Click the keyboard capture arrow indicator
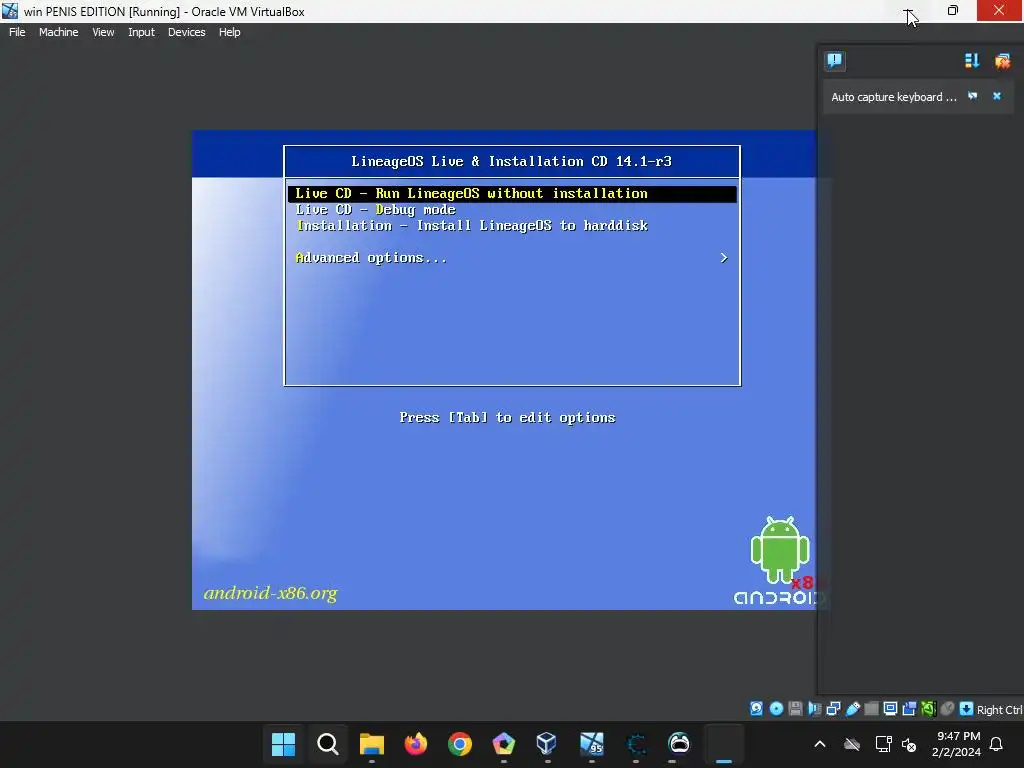Viewport: 1024px width, 768px height. click(967, 709)
